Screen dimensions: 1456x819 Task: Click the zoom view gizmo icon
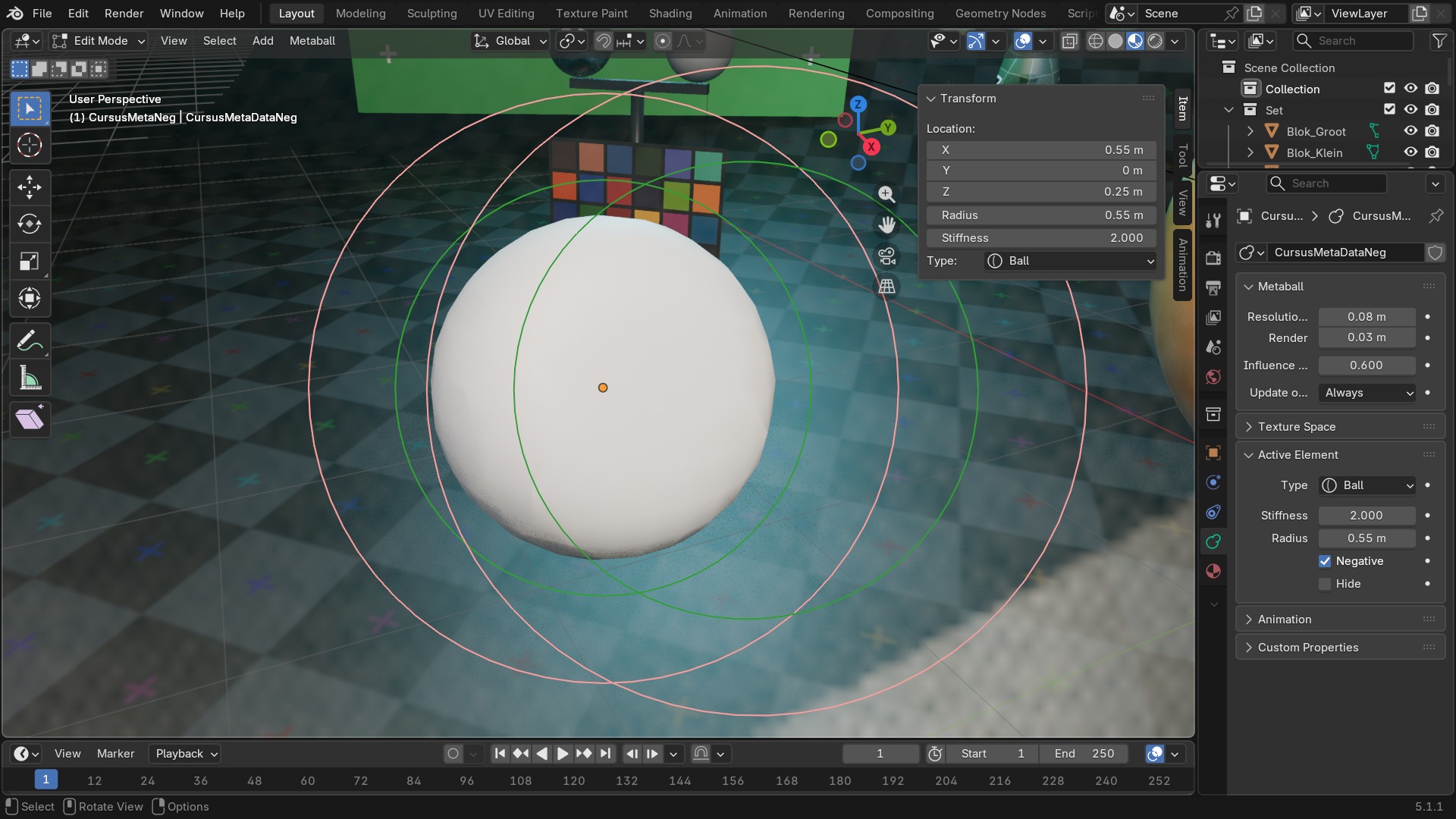(x=886, y=194)
